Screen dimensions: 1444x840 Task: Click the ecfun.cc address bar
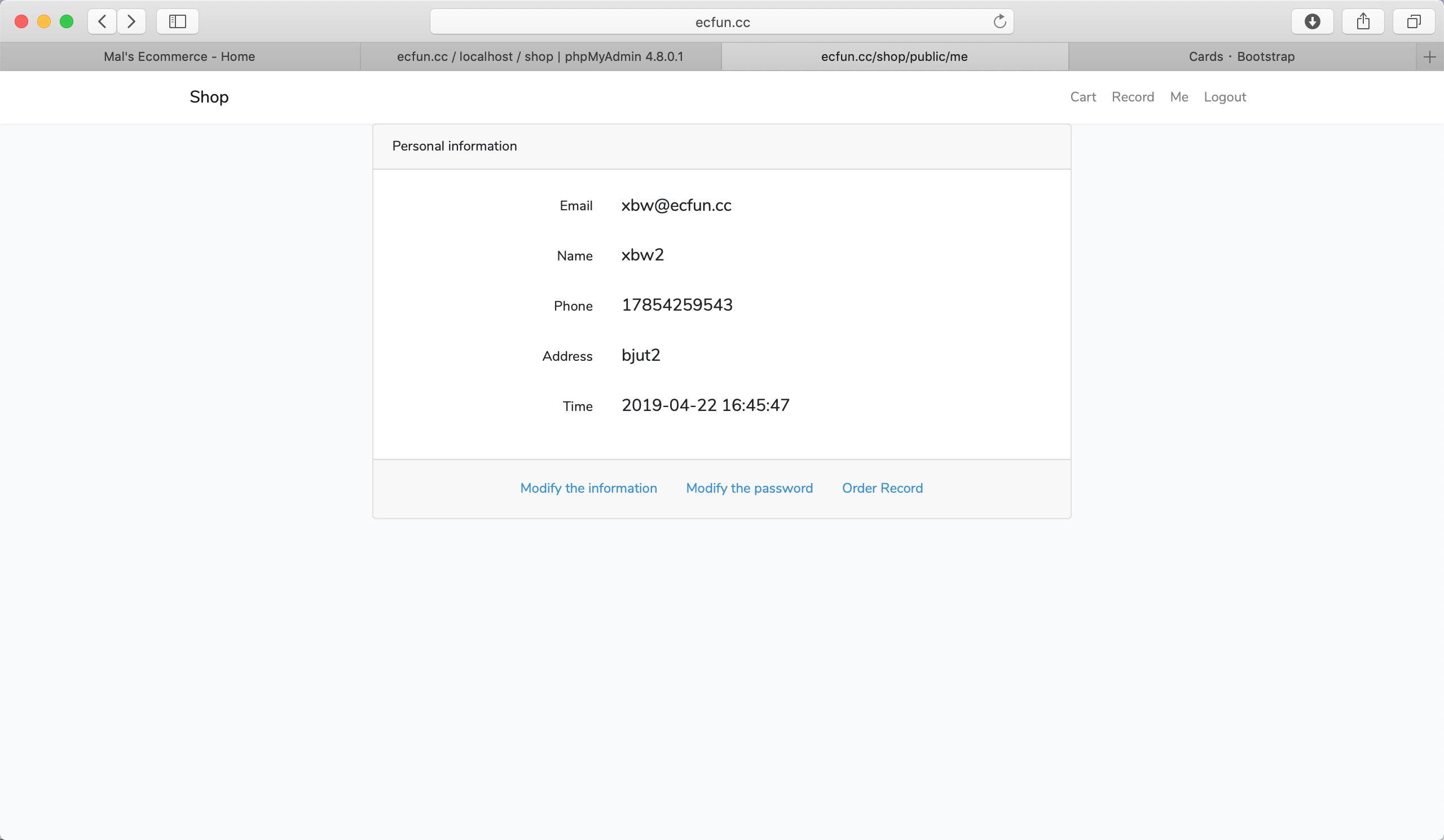click(x=722, y=22)
